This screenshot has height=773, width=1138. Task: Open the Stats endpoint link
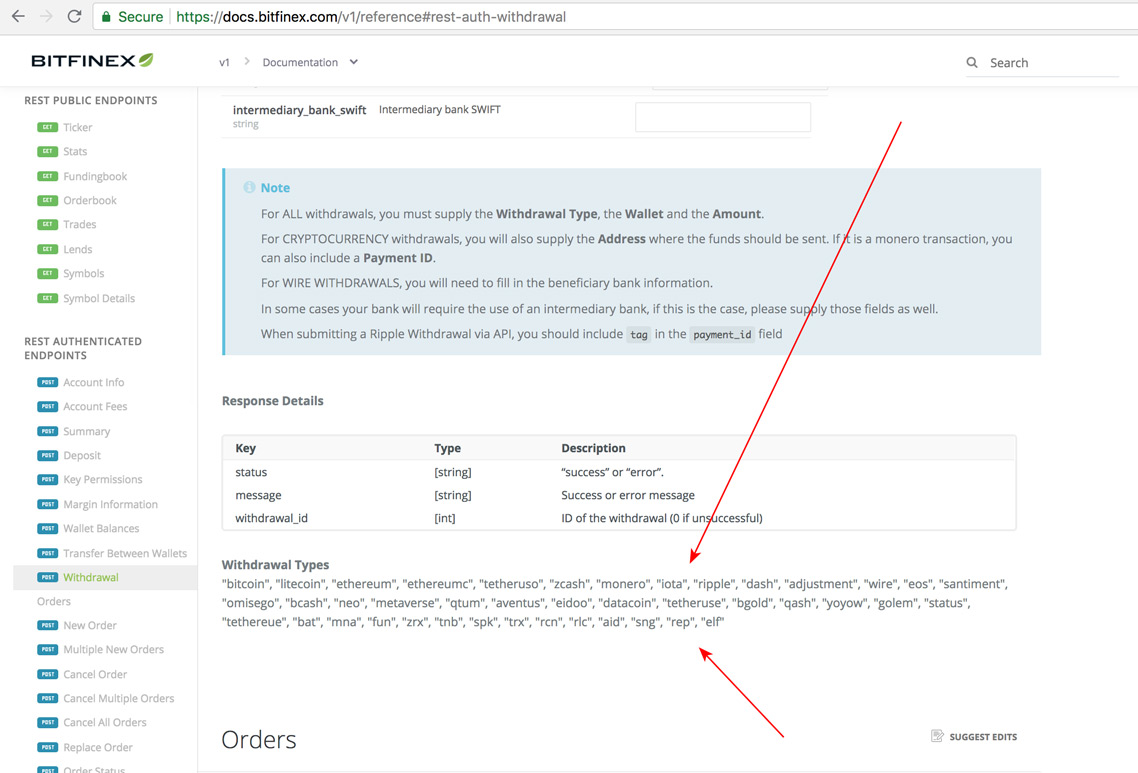coord(75,151)
